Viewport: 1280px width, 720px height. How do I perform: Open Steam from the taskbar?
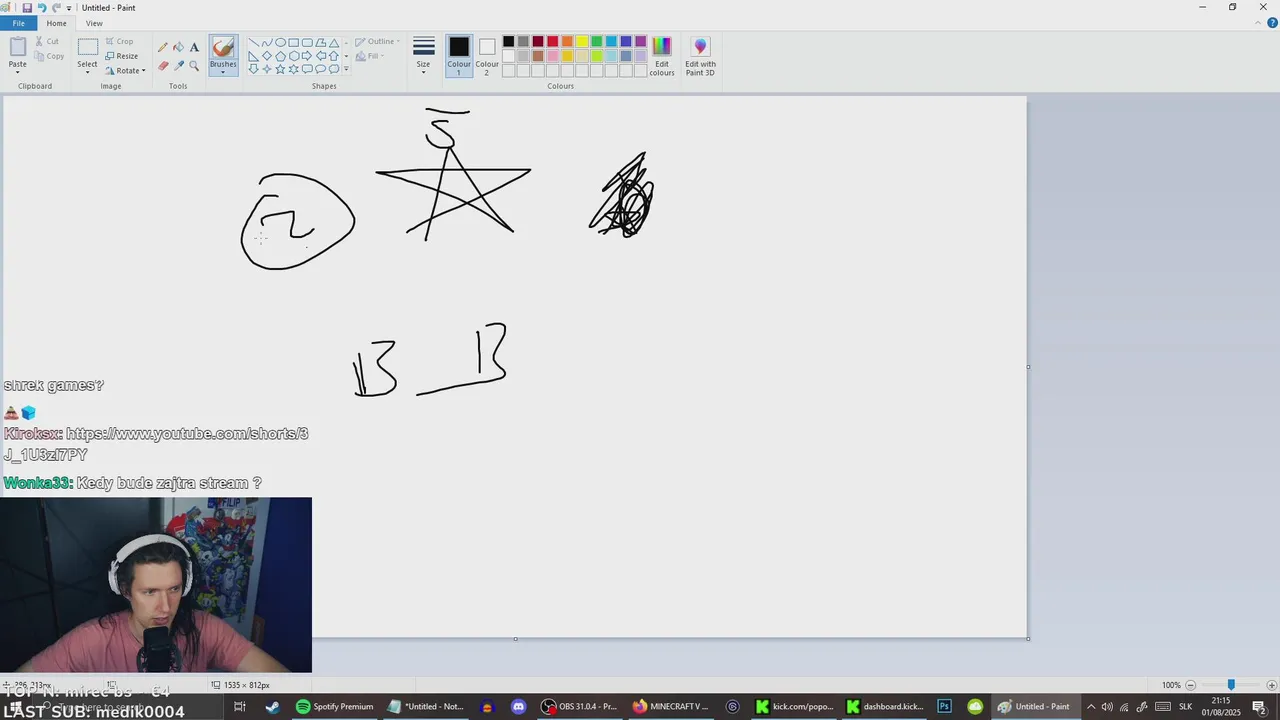point(272,707)
